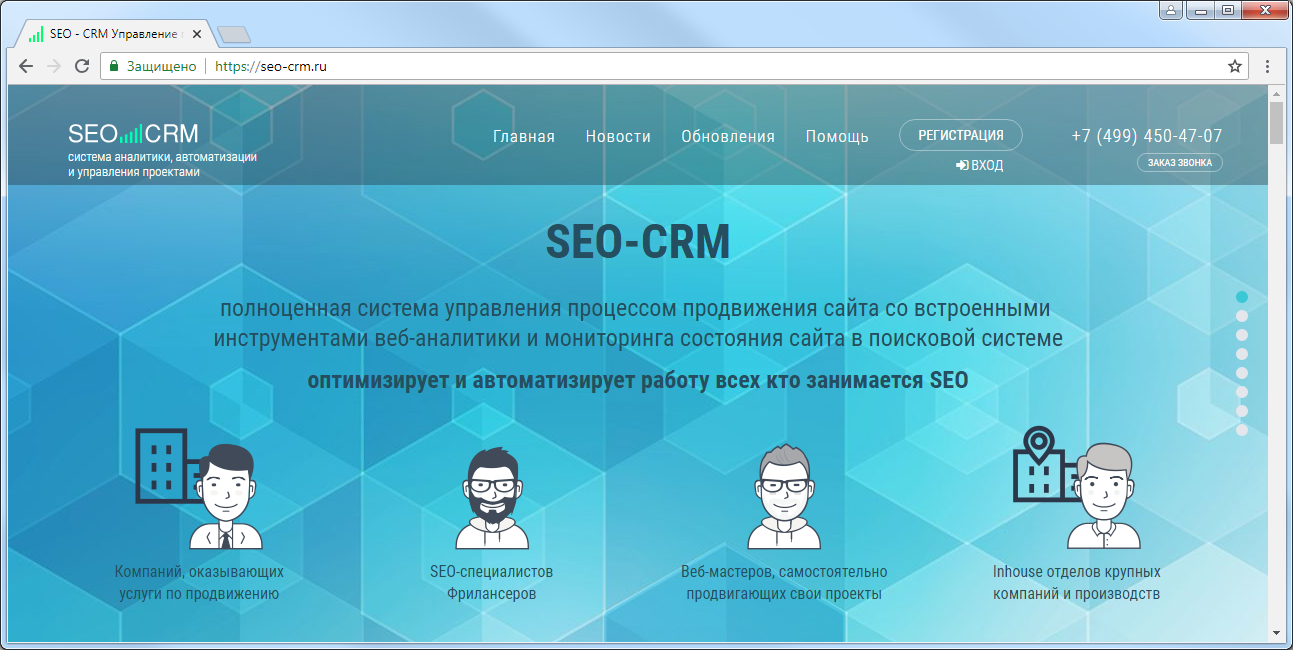Image resolution: width=1293 pixels, height=650 pixels.
Task: Click the Chrome user profile icon
Action: pos(1170,10)
